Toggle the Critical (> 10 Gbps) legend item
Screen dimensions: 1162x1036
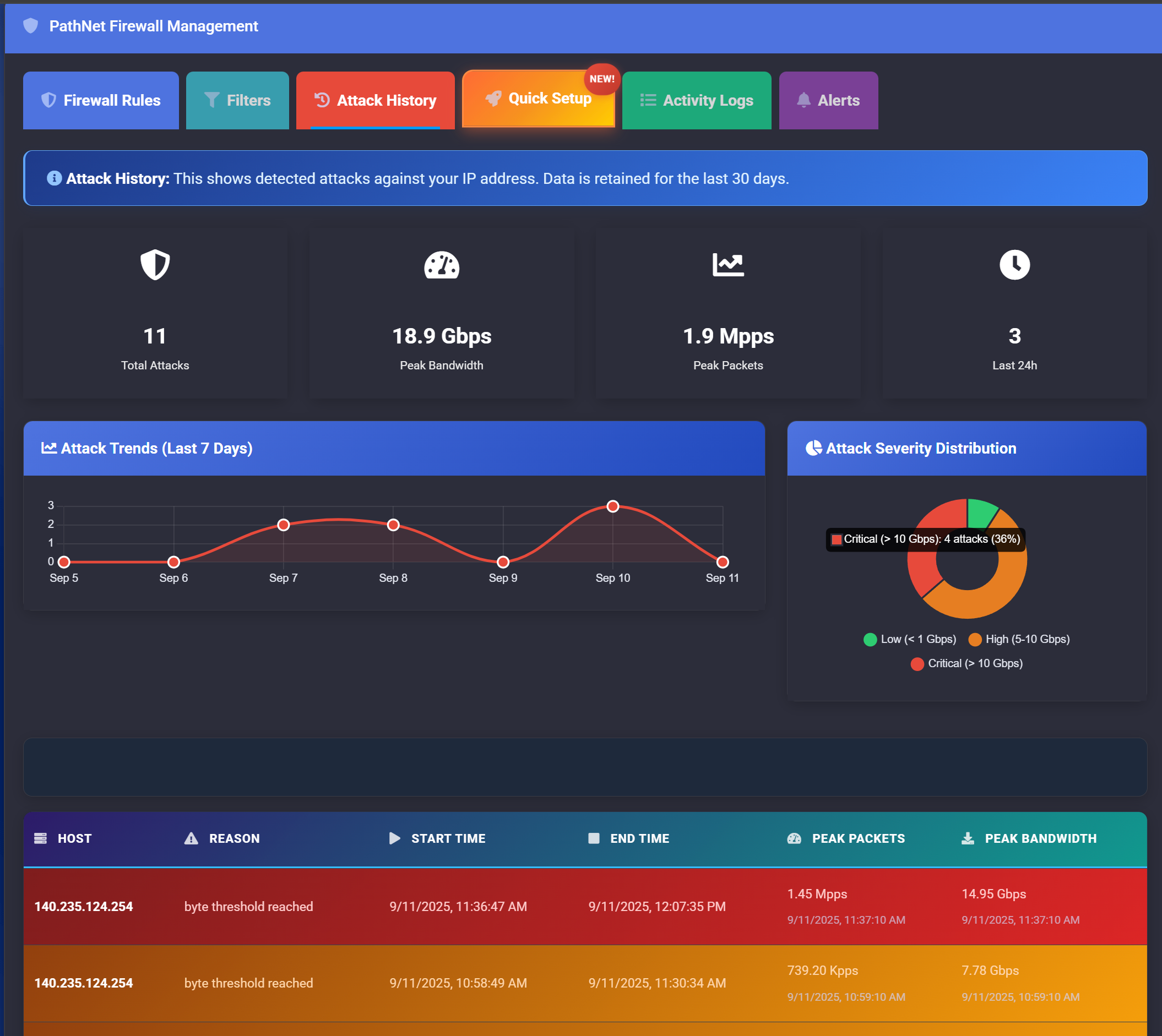[x=966, y=663]
